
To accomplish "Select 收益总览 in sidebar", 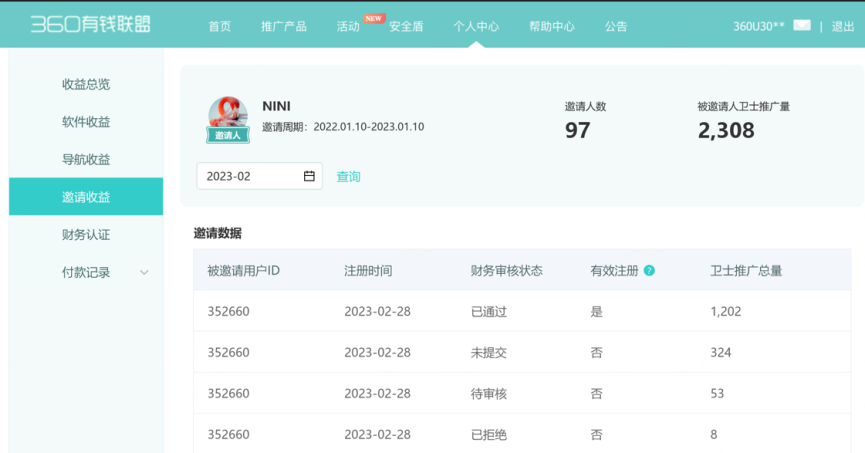I will click(x=86, y=84).
